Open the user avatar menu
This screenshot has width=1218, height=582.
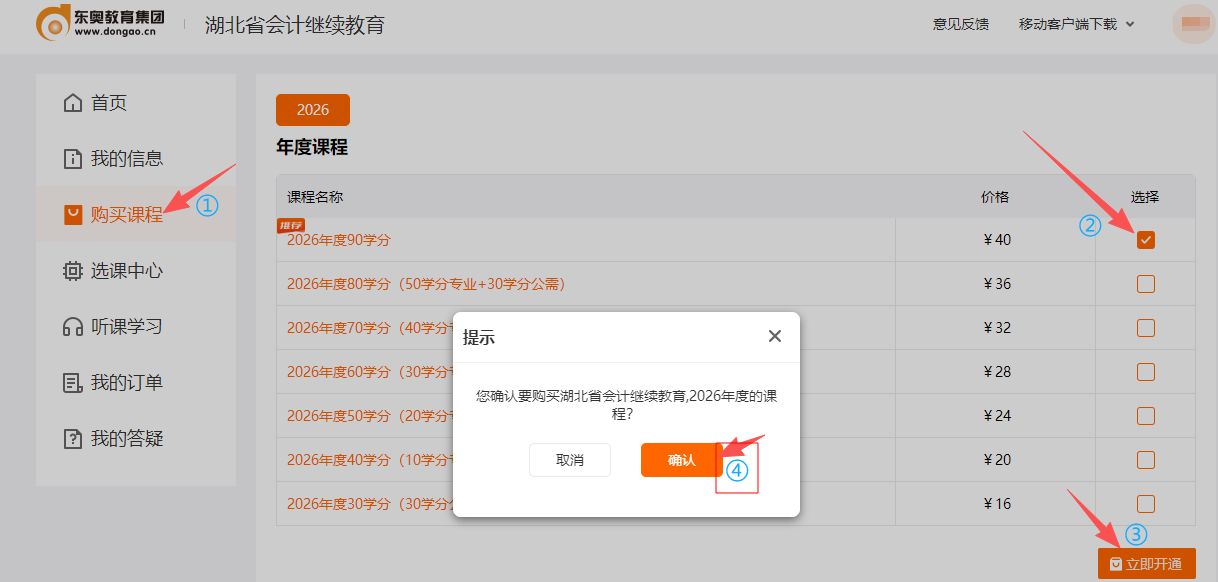1192,24
